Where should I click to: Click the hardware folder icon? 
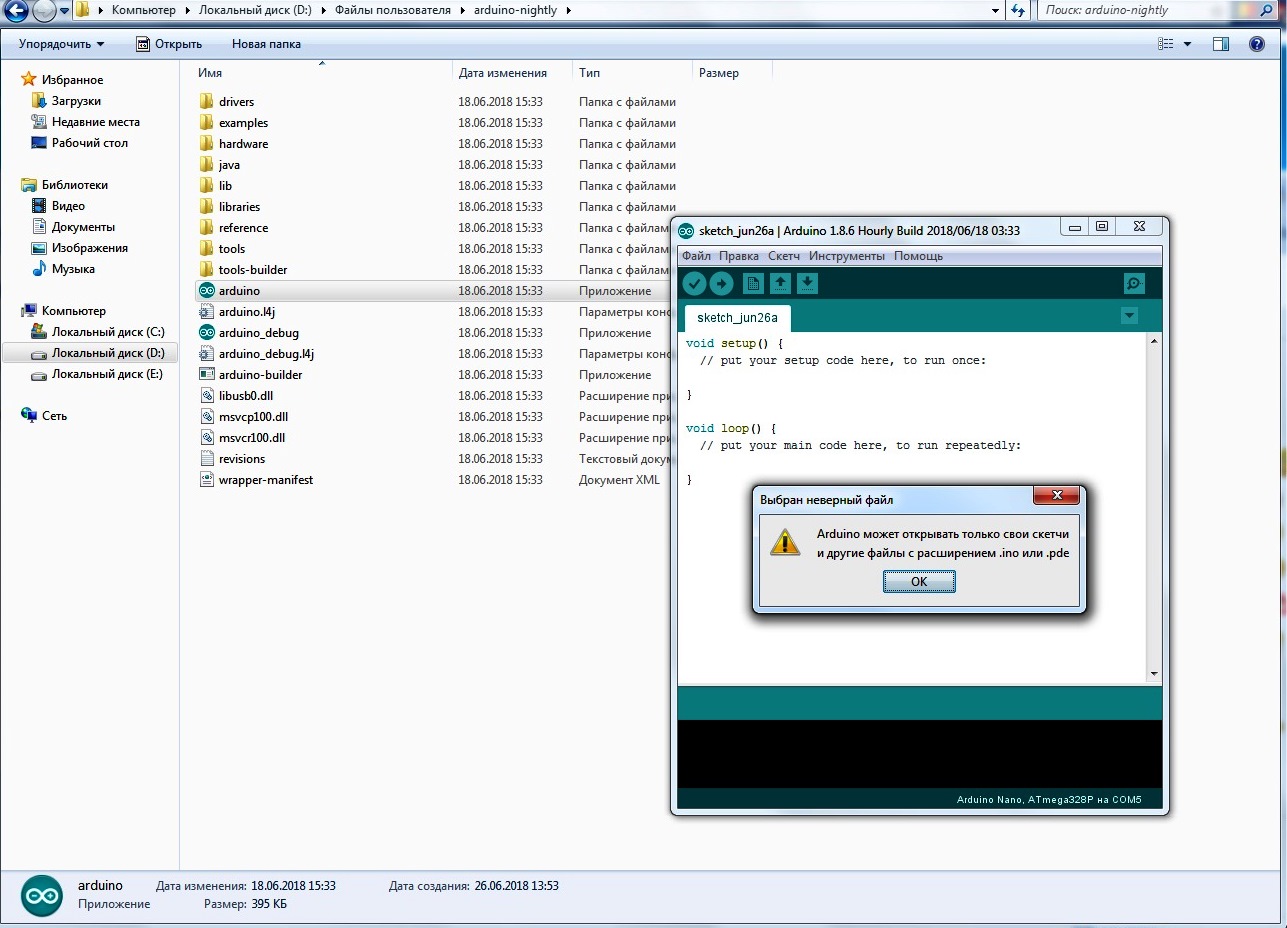coord(207,144)
